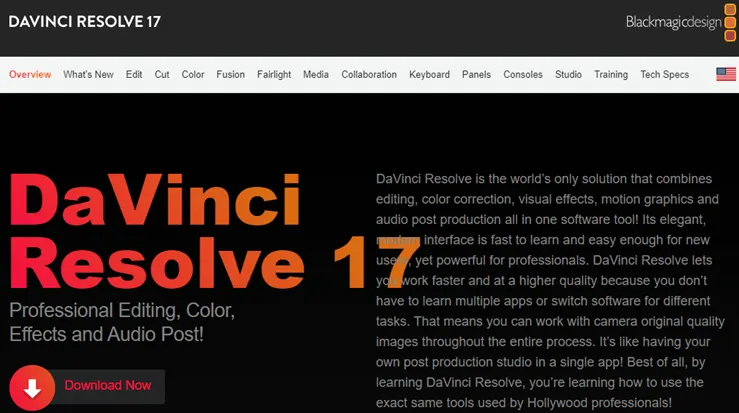Open the Tech Specs tab
Screen dimensions: 739x413
665,74
